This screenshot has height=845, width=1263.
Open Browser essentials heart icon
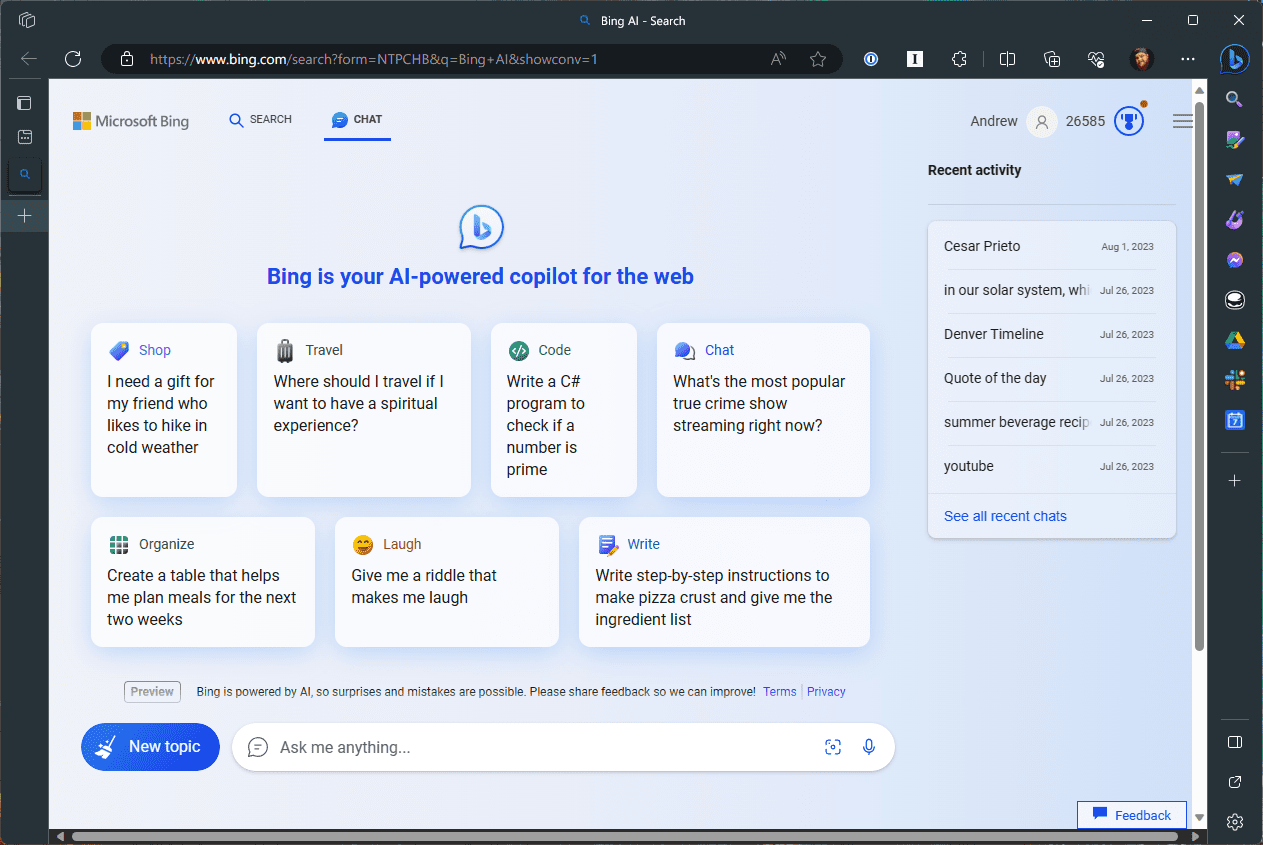coord(1096,59)
